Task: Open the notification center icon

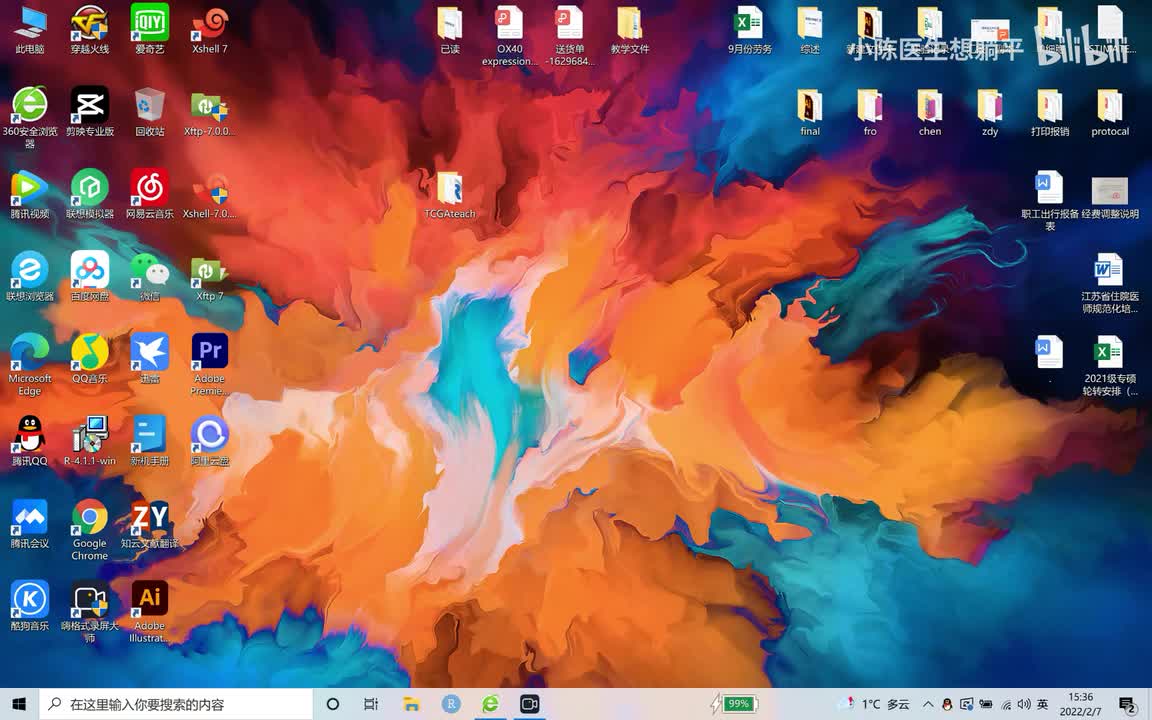Action: tap(1128, 704)
